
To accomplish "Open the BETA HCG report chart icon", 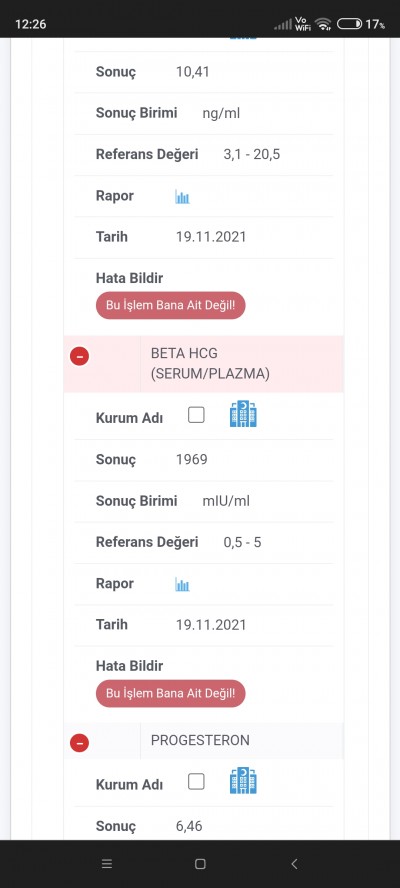I will pyautogui.click(x=182, y=584).
